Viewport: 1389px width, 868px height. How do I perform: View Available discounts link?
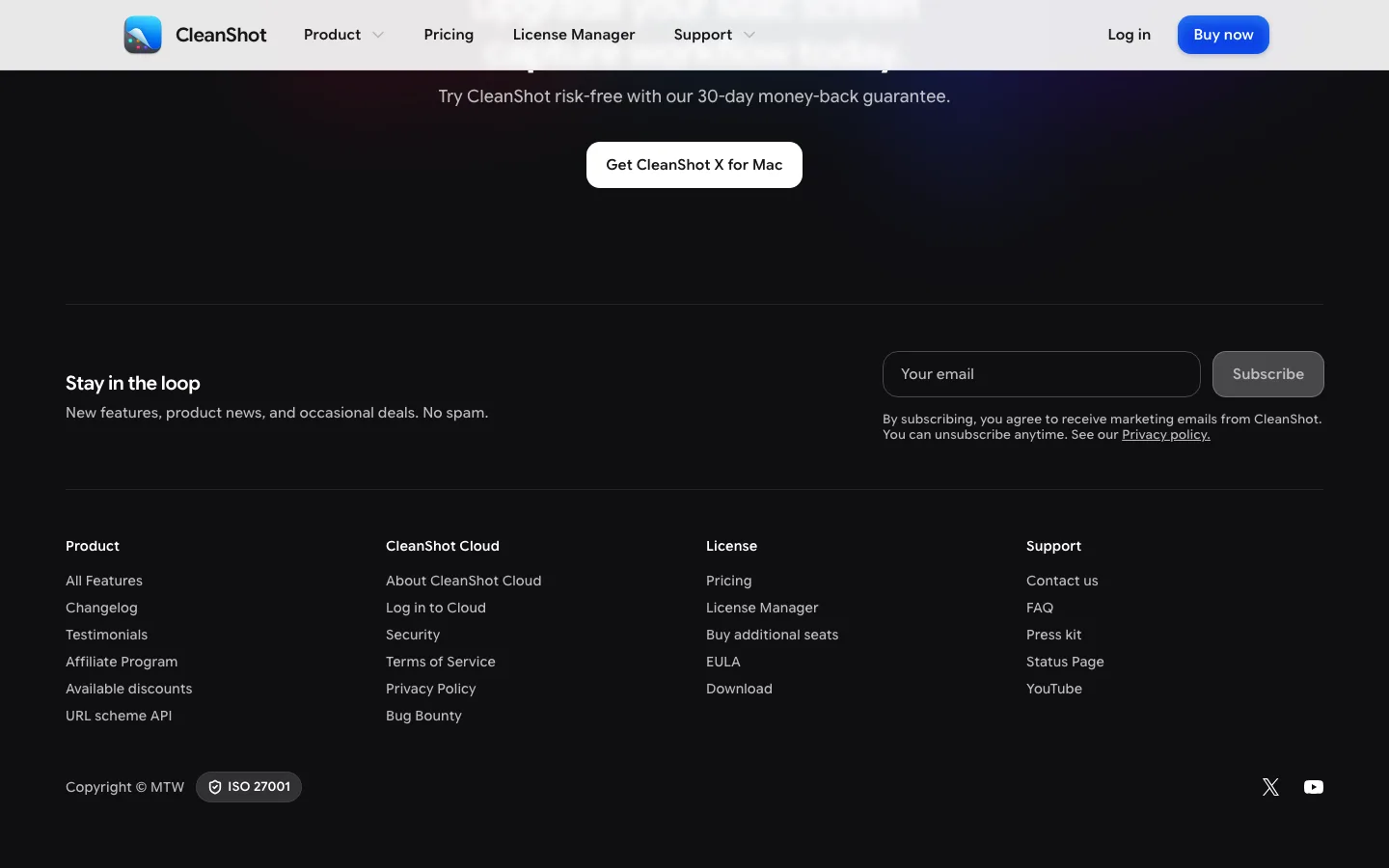pos(129,689)
